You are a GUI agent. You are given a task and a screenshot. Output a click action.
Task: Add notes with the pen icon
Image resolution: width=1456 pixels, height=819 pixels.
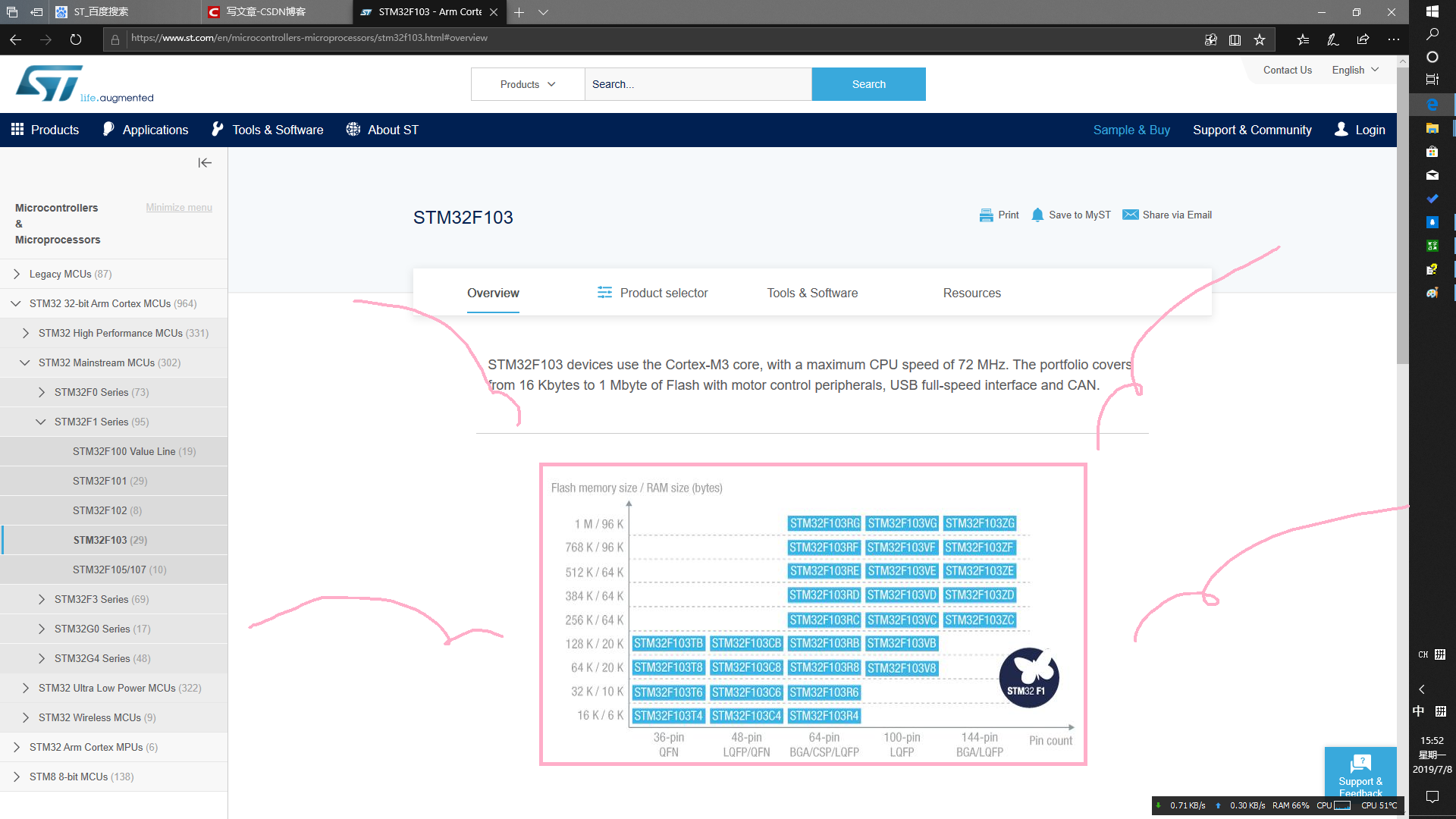pyautogui.click(x=1332, y=39)
